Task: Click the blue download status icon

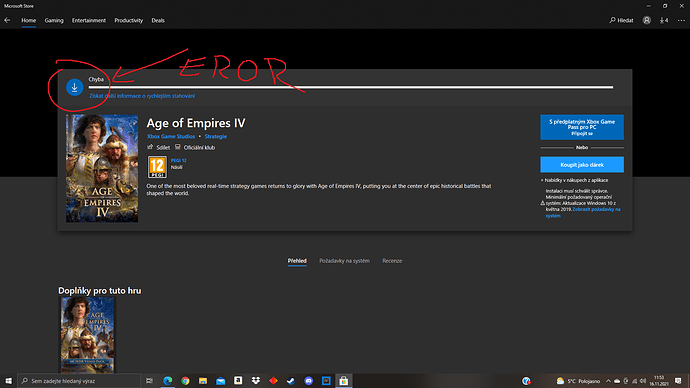Action: pos(74,87)
